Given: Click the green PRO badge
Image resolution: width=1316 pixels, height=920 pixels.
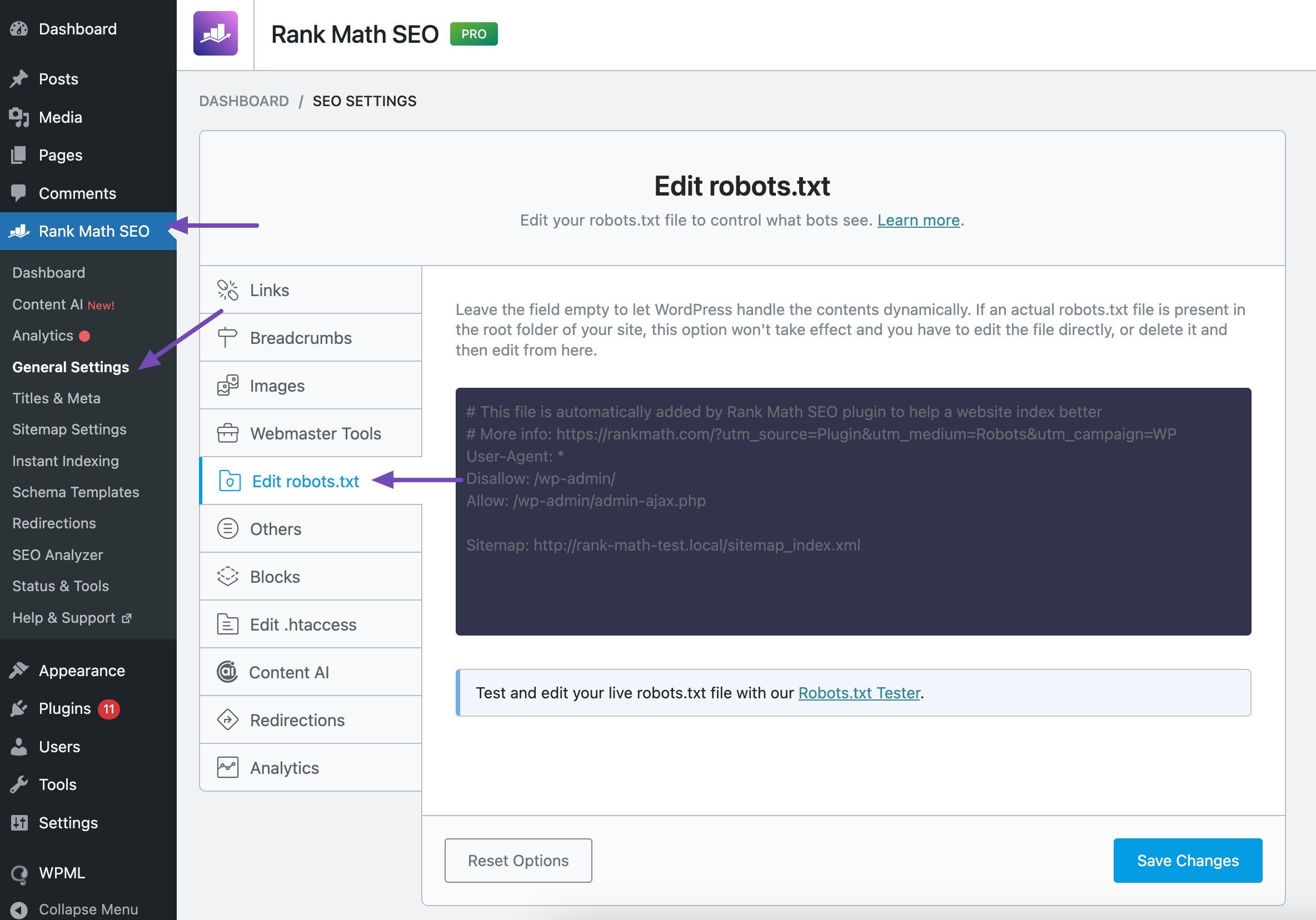Looking at the screenshot, I should point(473,34).
